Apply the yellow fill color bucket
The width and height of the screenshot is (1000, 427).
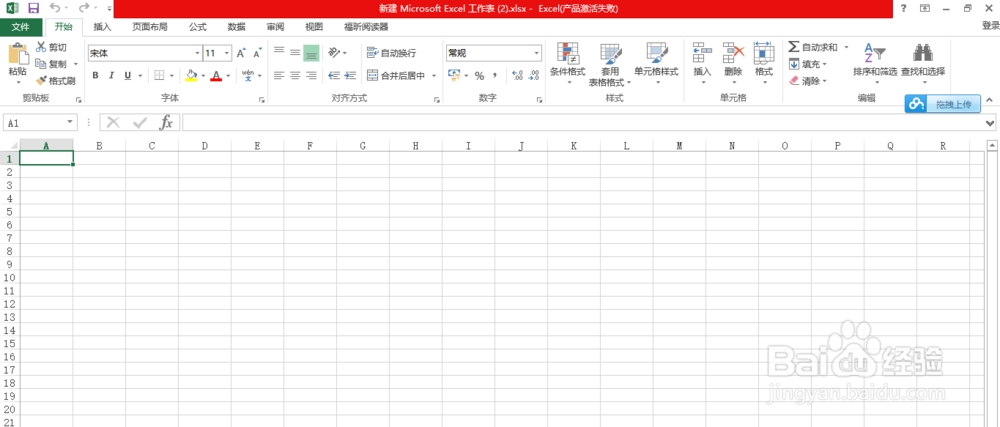coord(191,75)
